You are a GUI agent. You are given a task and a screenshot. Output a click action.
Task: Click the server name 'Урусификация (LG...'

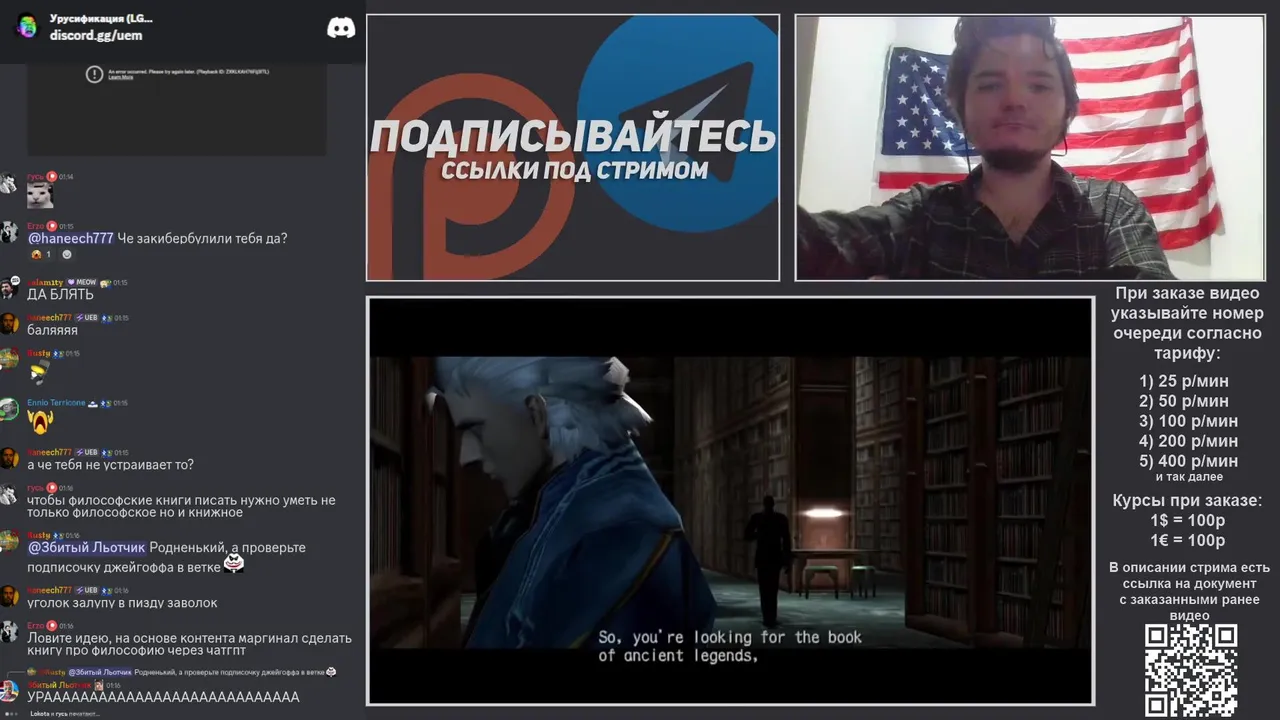pos(101,18)
